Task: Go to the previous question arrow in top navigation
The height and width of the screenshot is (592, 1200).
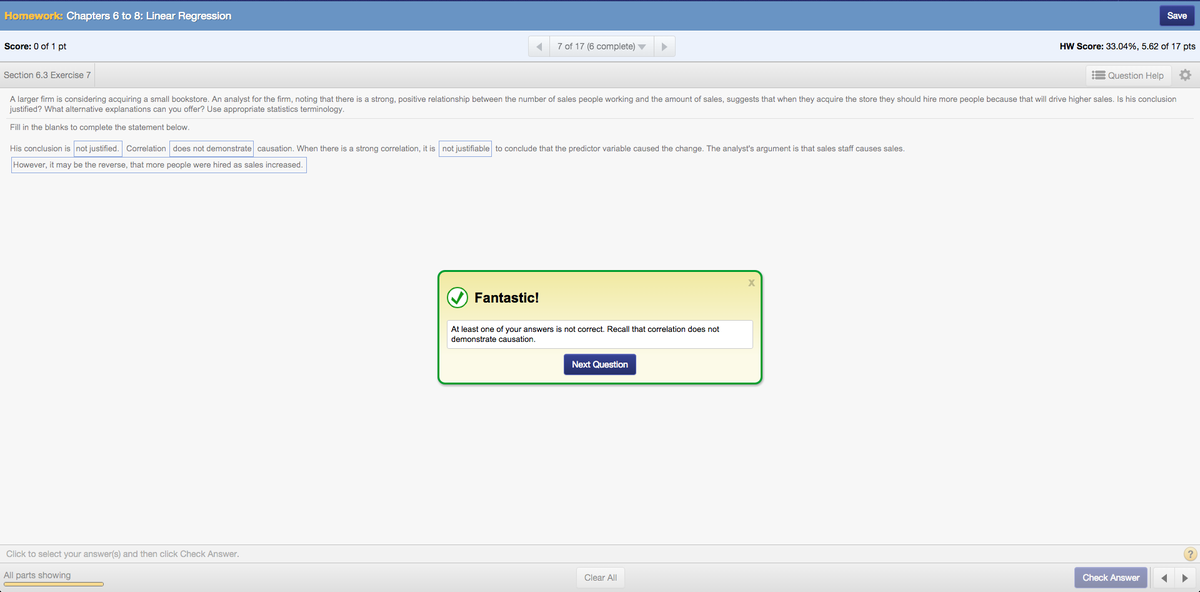Action: pyautogui.click(x=539, y=47)
